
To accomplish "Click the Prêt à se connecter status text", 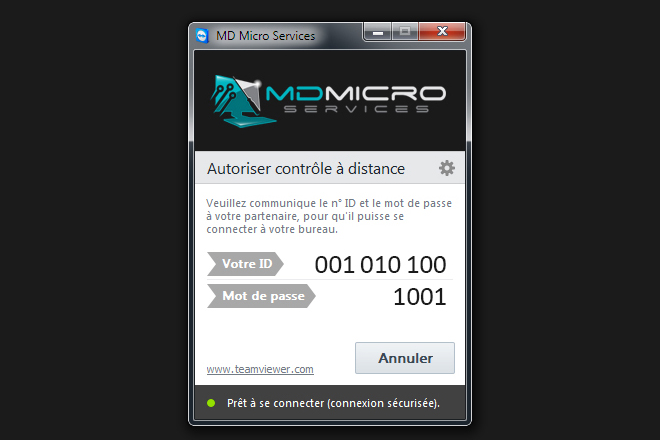I will pos(333,403).
